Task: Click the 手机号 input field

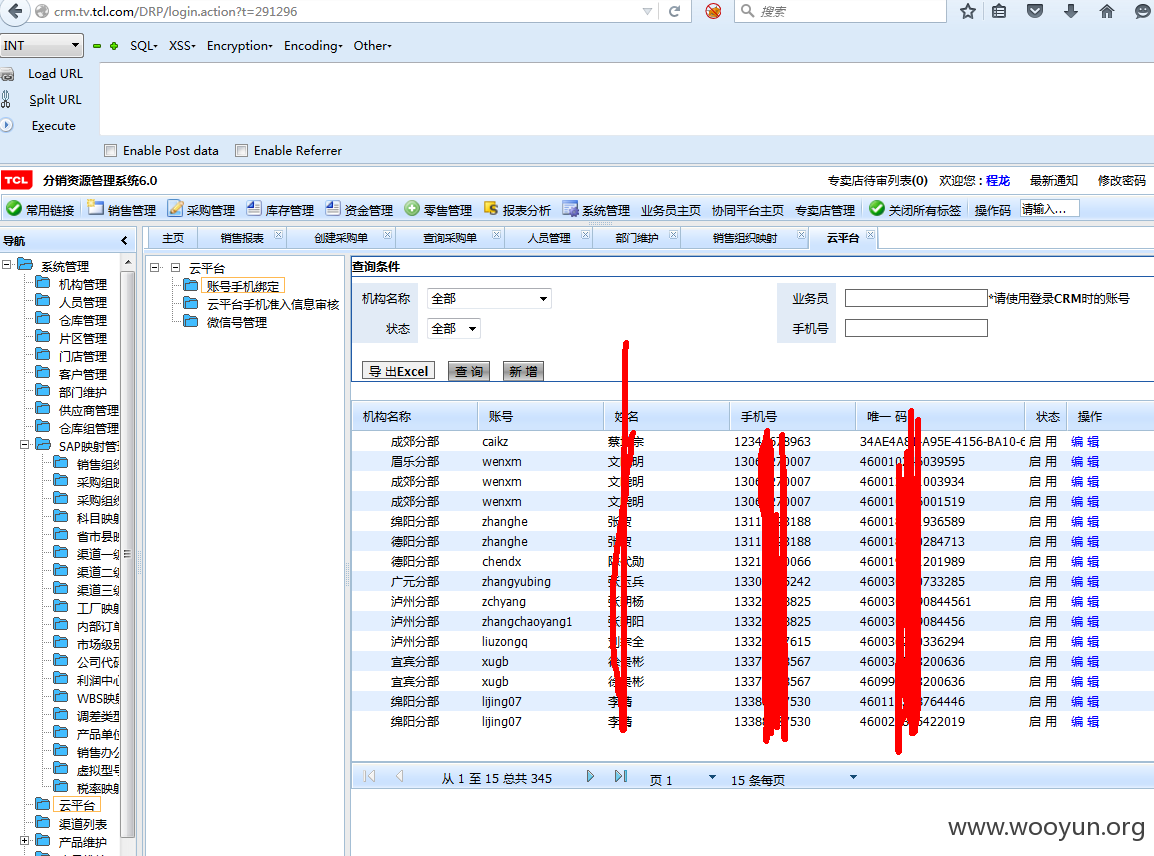Action: [916, 328]
